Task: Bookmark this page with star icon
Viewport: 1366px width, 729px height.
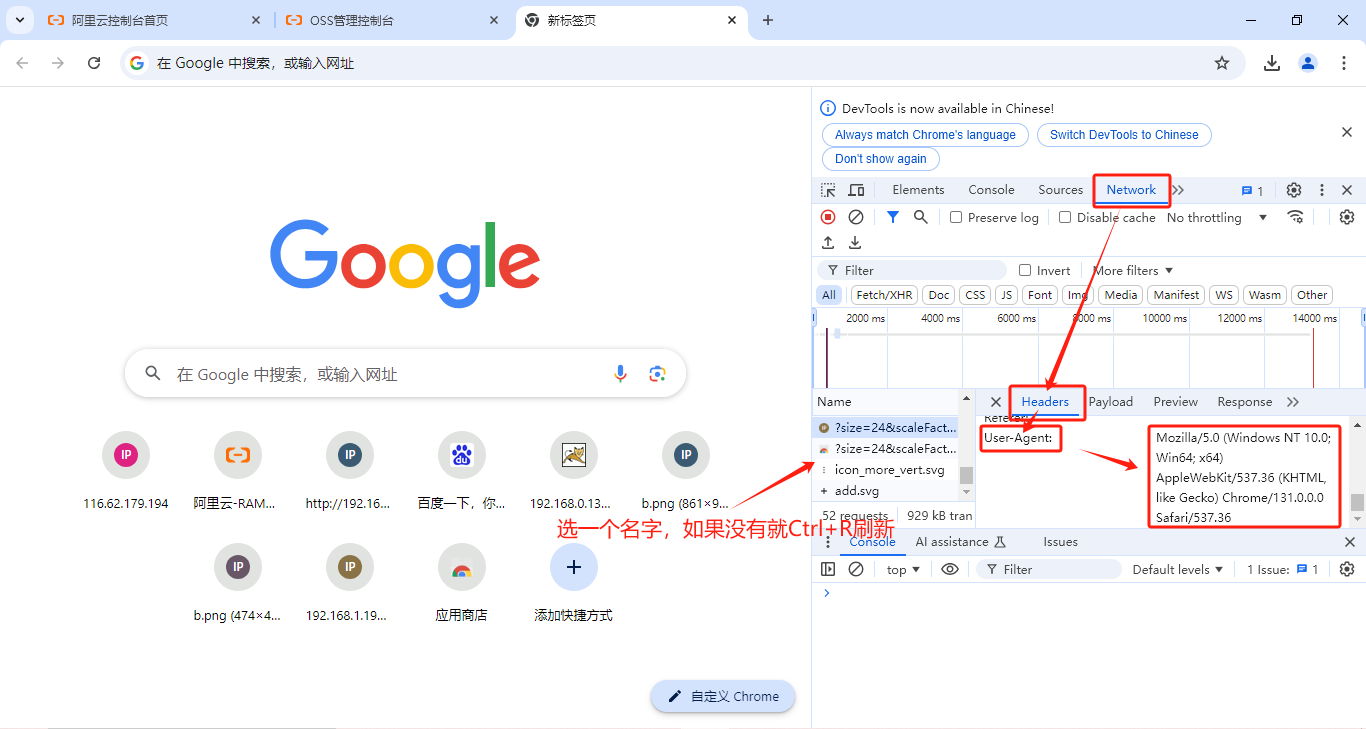Action: pyautogui.click(x=1222, y=63)
